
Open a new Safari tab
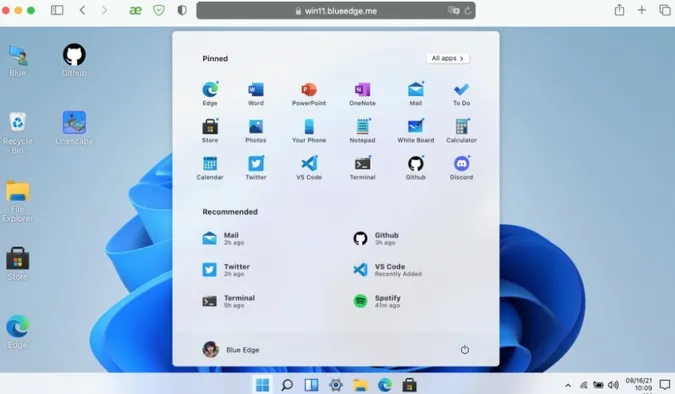click(x=642, y=10)
